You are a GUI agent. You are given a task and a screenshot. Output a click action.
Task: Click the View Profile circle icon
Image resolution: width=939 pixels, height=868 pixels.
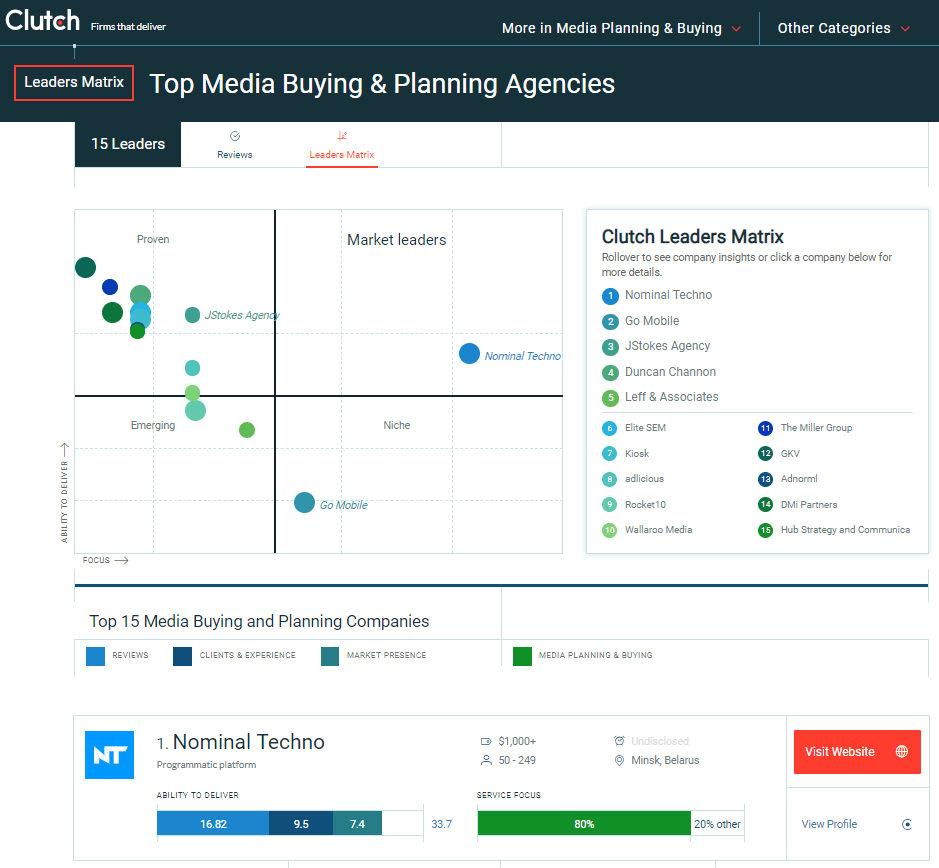pyautogui.click(x=907, y=824)
